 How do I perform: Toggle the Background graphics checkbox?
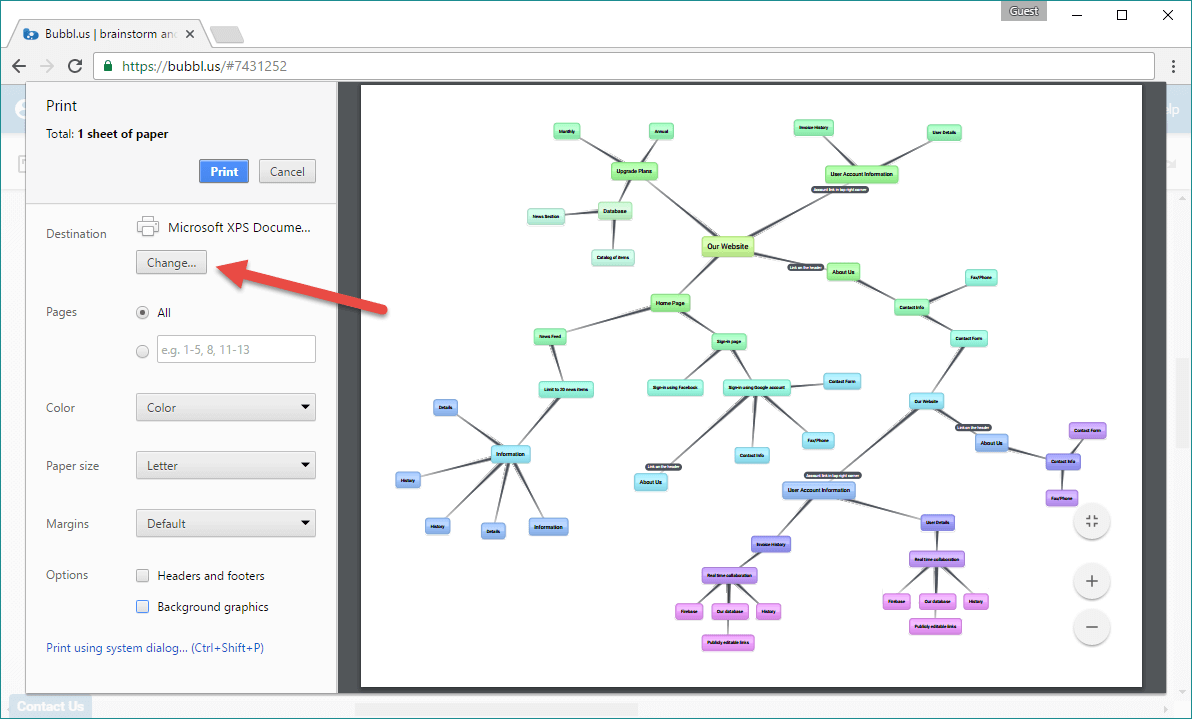[x=142, y=607]
